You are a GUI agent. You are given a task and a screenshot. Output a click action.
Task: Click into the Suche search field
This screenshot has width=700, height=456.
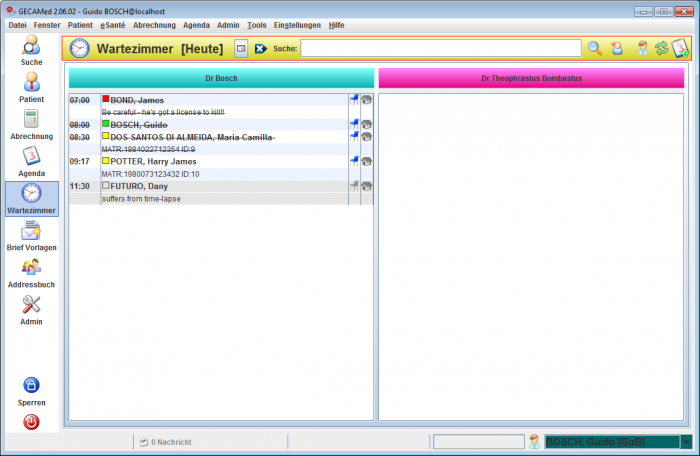pyautogui.click(x=440, y=48)
